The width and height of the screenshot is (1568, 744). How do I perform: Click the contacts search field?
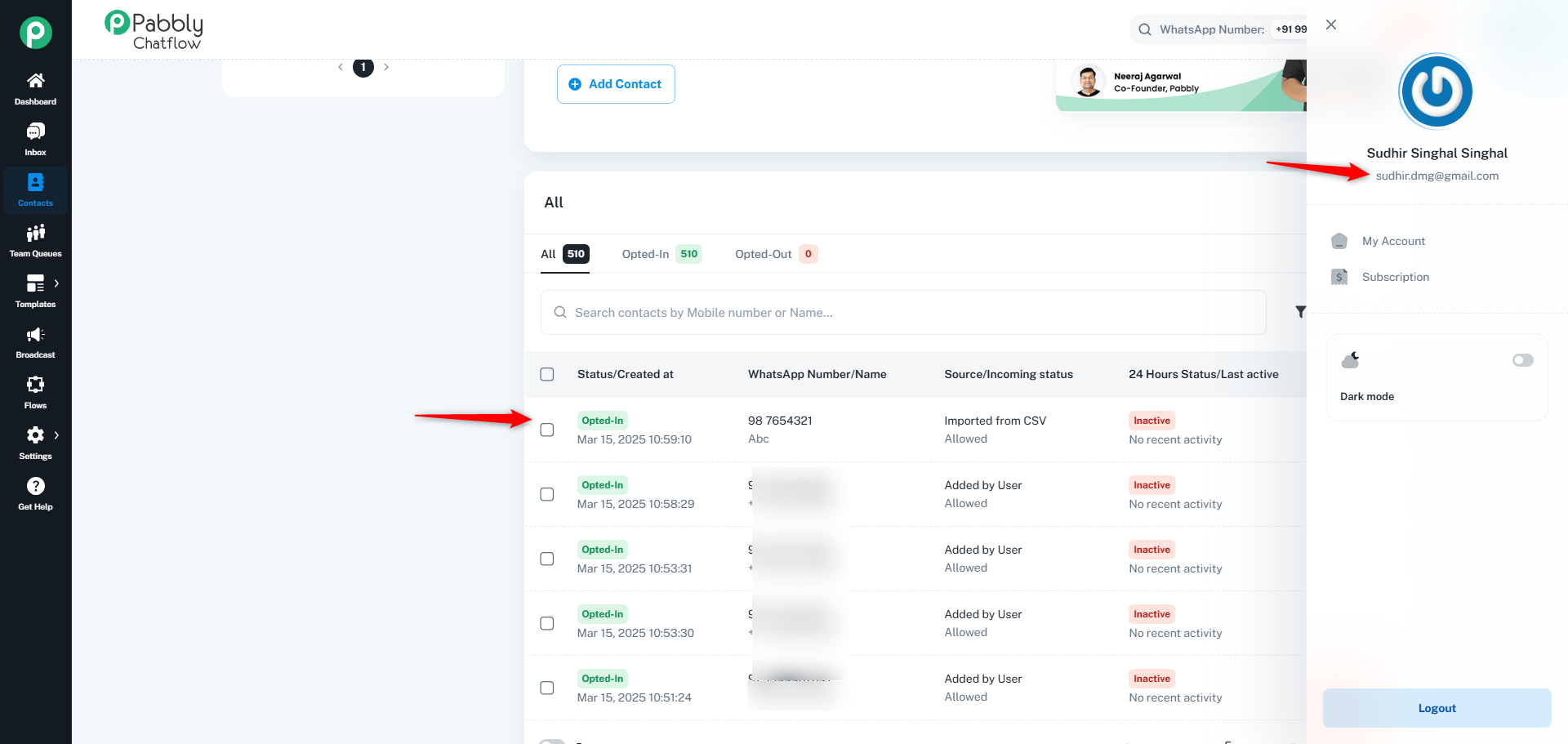coord(902,313)
